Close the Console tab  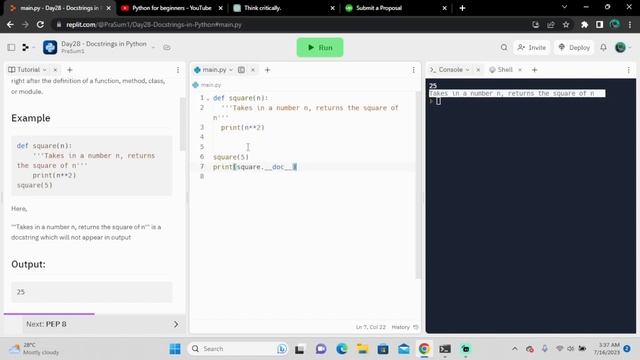point(478,70)
